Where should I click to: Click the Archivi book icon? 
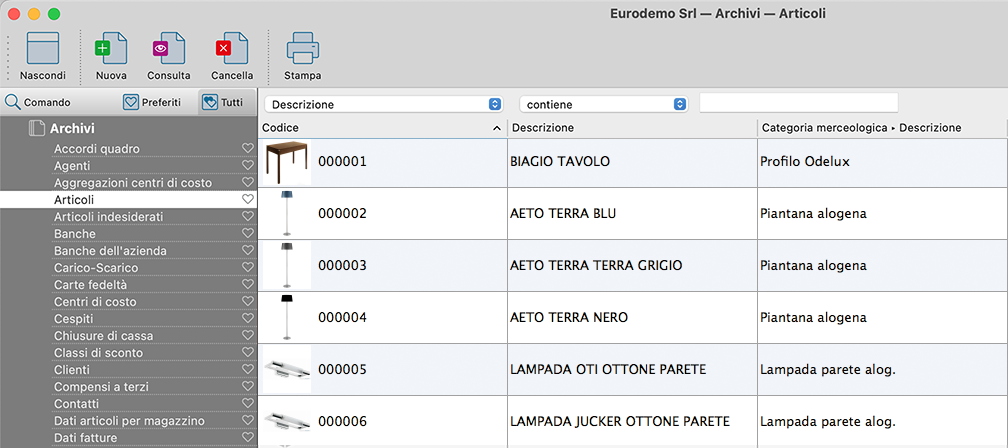37,128
